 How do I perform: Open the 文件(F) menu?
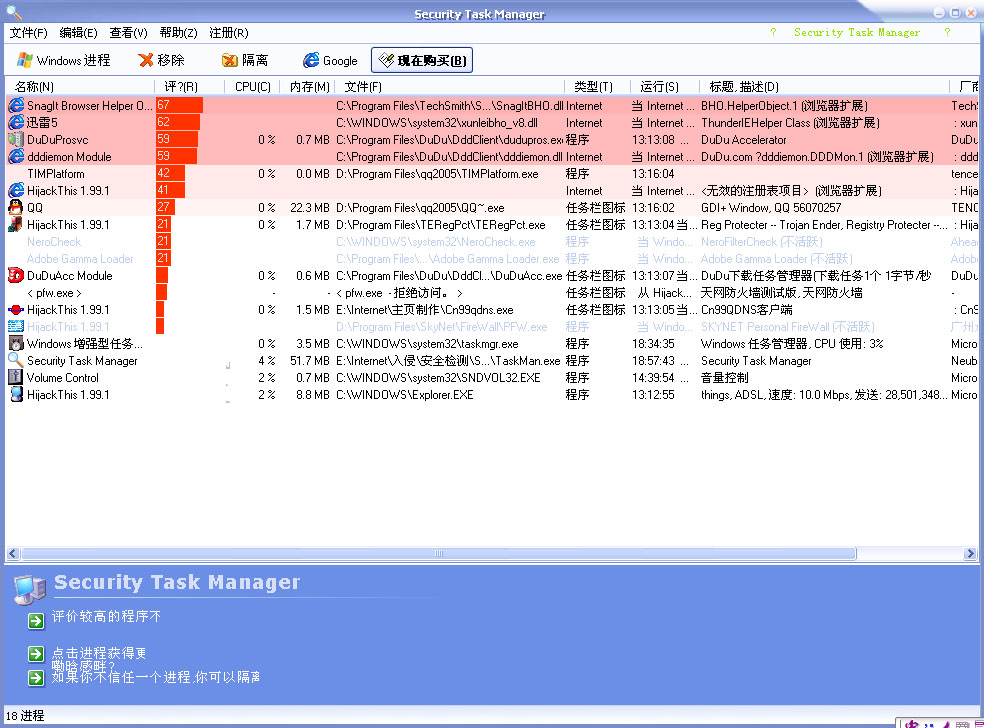28,33
